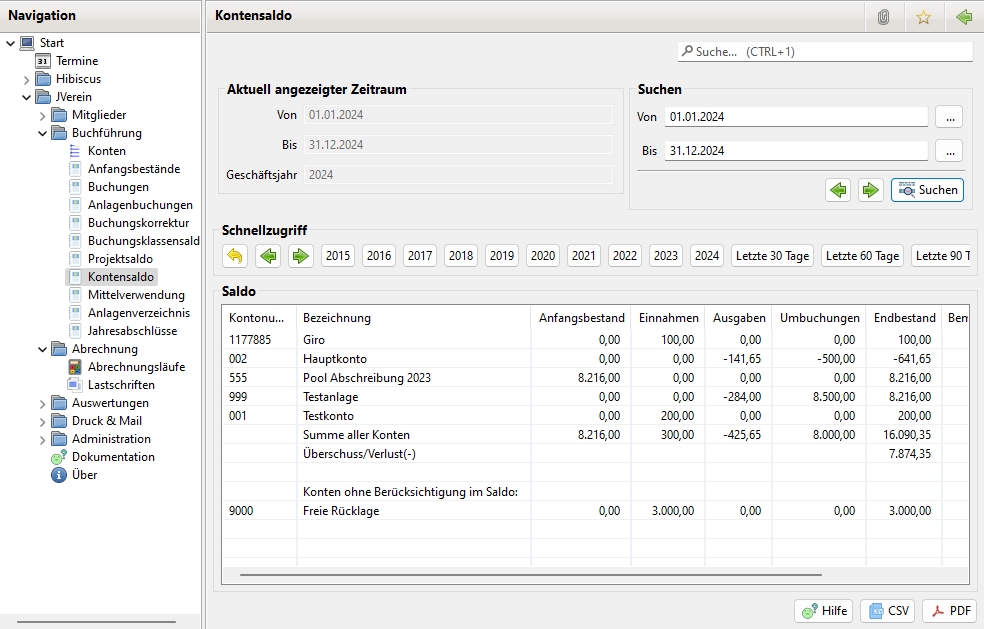Click the 2021 quick access year button

tap(583, 256)
